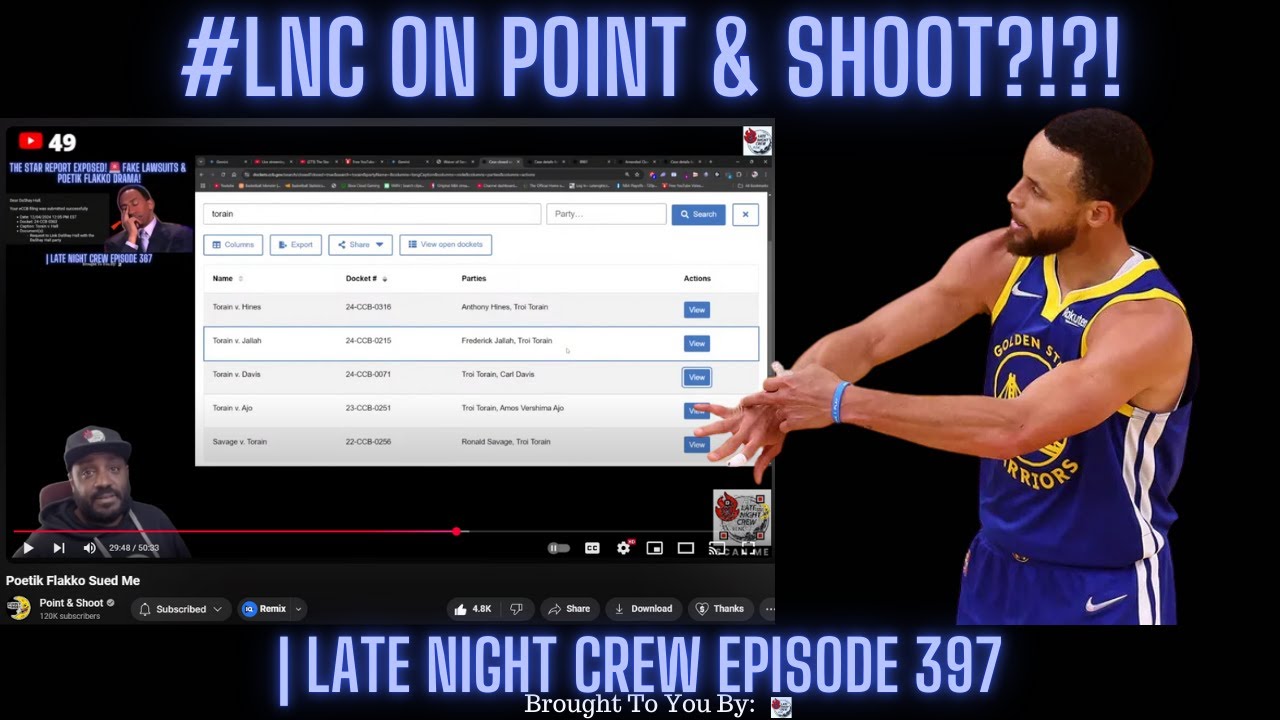Download the video
Screen dimensions: 1280x720
tap(643, 609)
